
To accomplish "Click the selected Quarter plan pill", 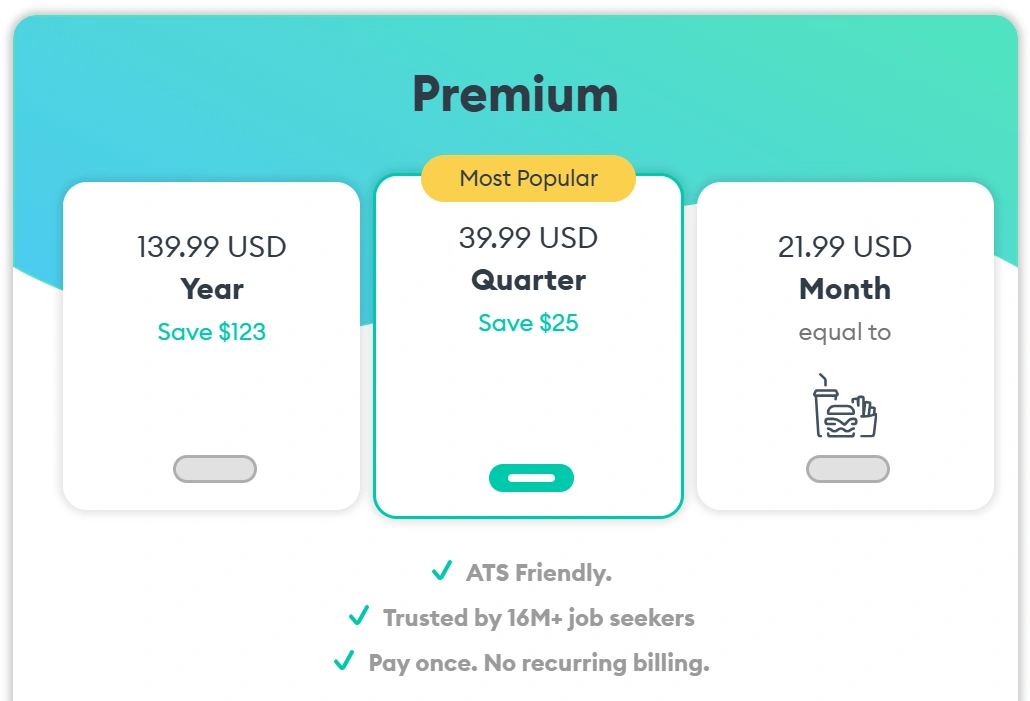I will pos(531,478).
